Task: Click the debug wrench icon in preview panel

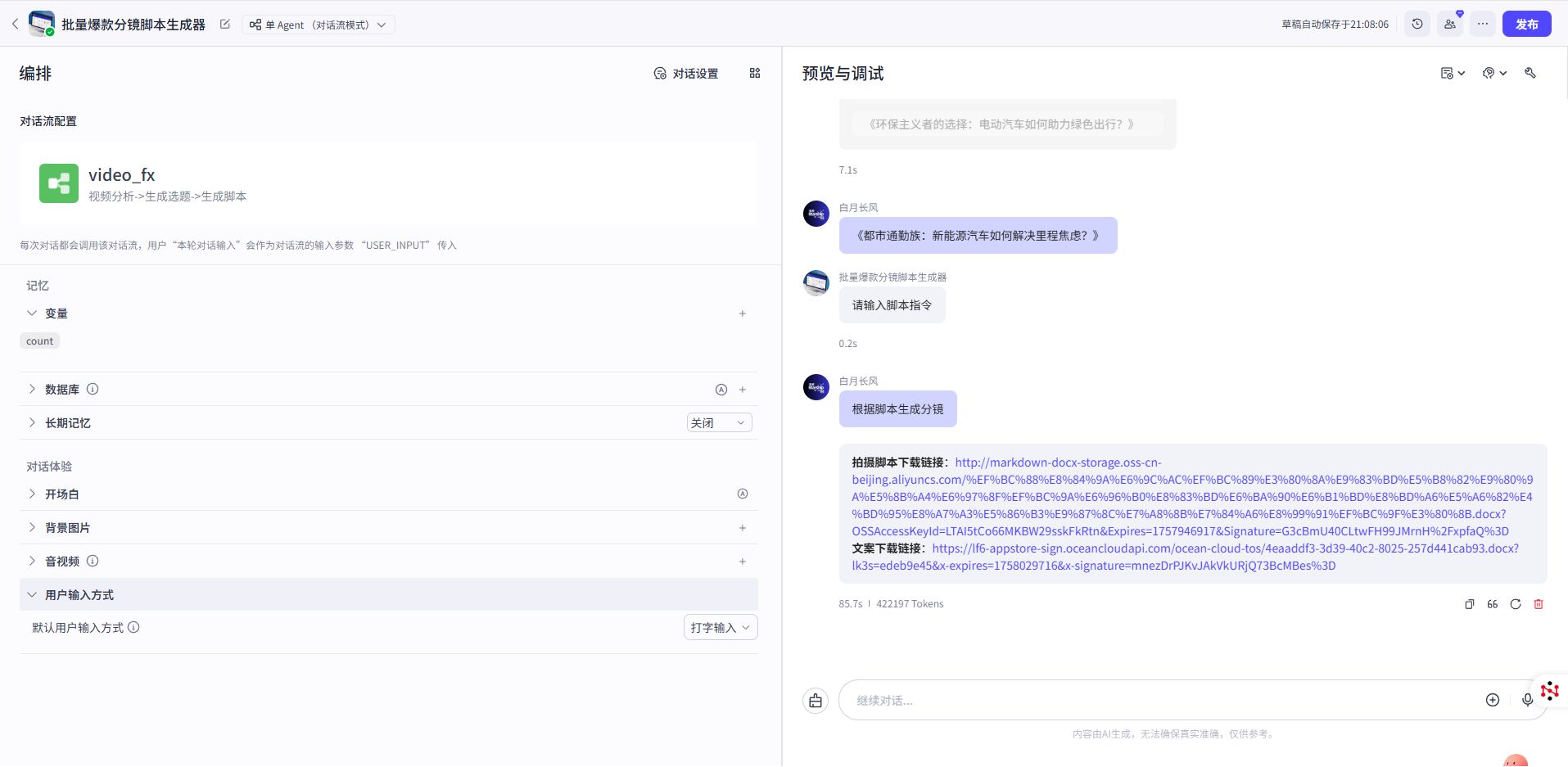Action: tap(1530, 73)
